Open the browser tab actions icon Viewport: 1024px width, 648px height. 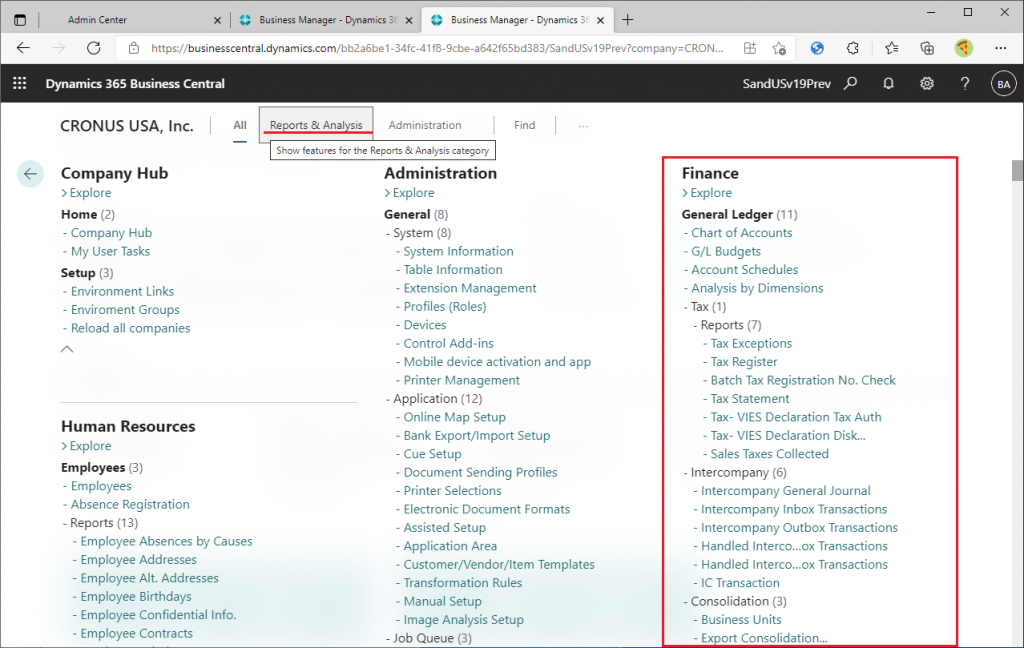[x=20, y=20]
